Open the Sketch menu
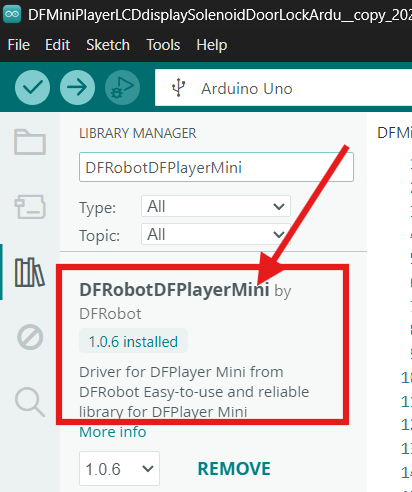This screenshot has height=492, width=412. 108,45
